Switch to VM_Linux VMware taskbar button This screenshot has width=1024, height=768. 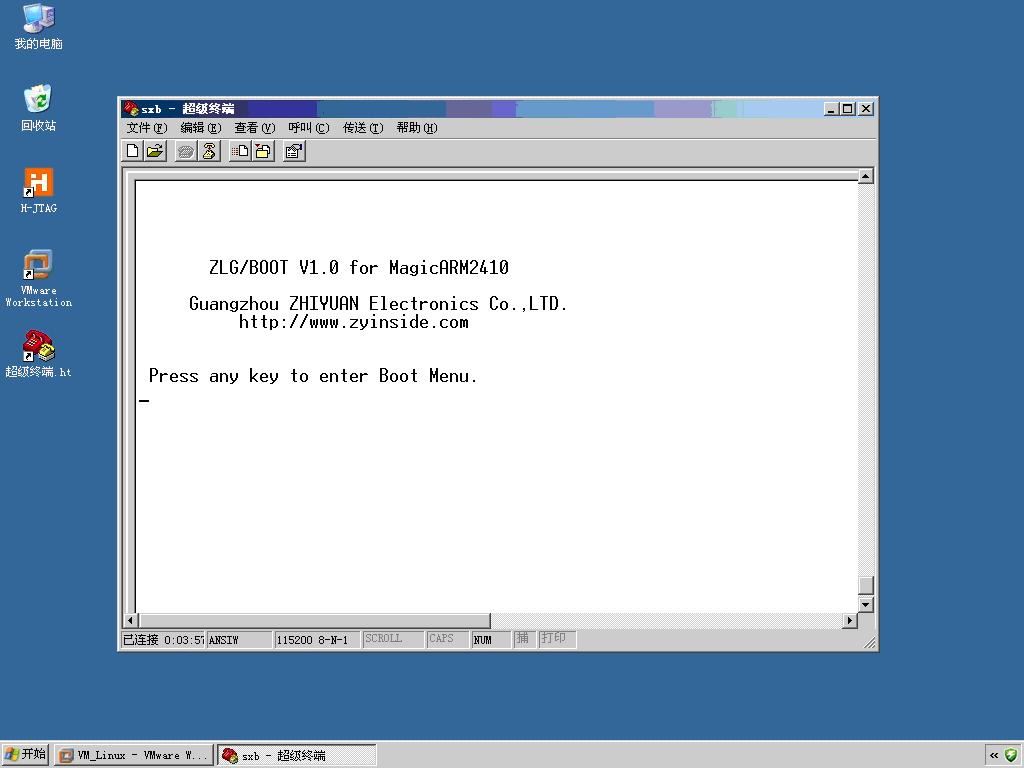pyautogui.click(x=134, y=755)
